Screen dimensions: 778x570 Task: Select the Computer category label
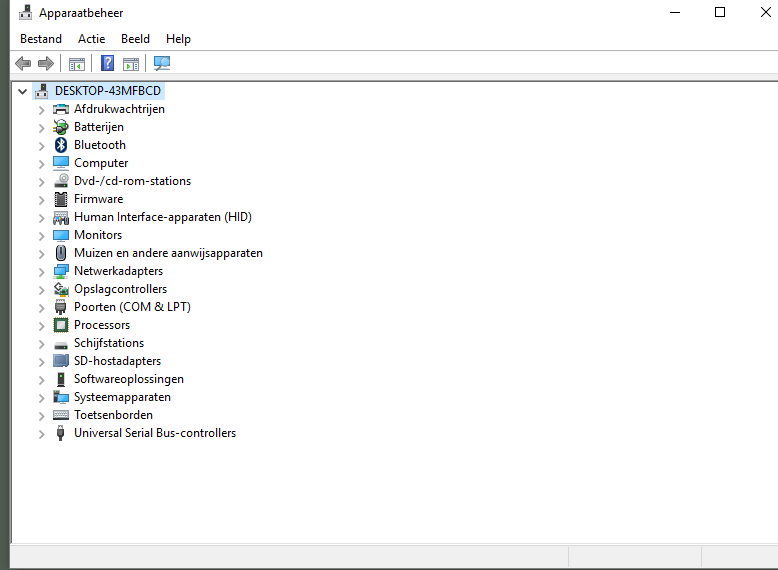[x=101, y=163]
